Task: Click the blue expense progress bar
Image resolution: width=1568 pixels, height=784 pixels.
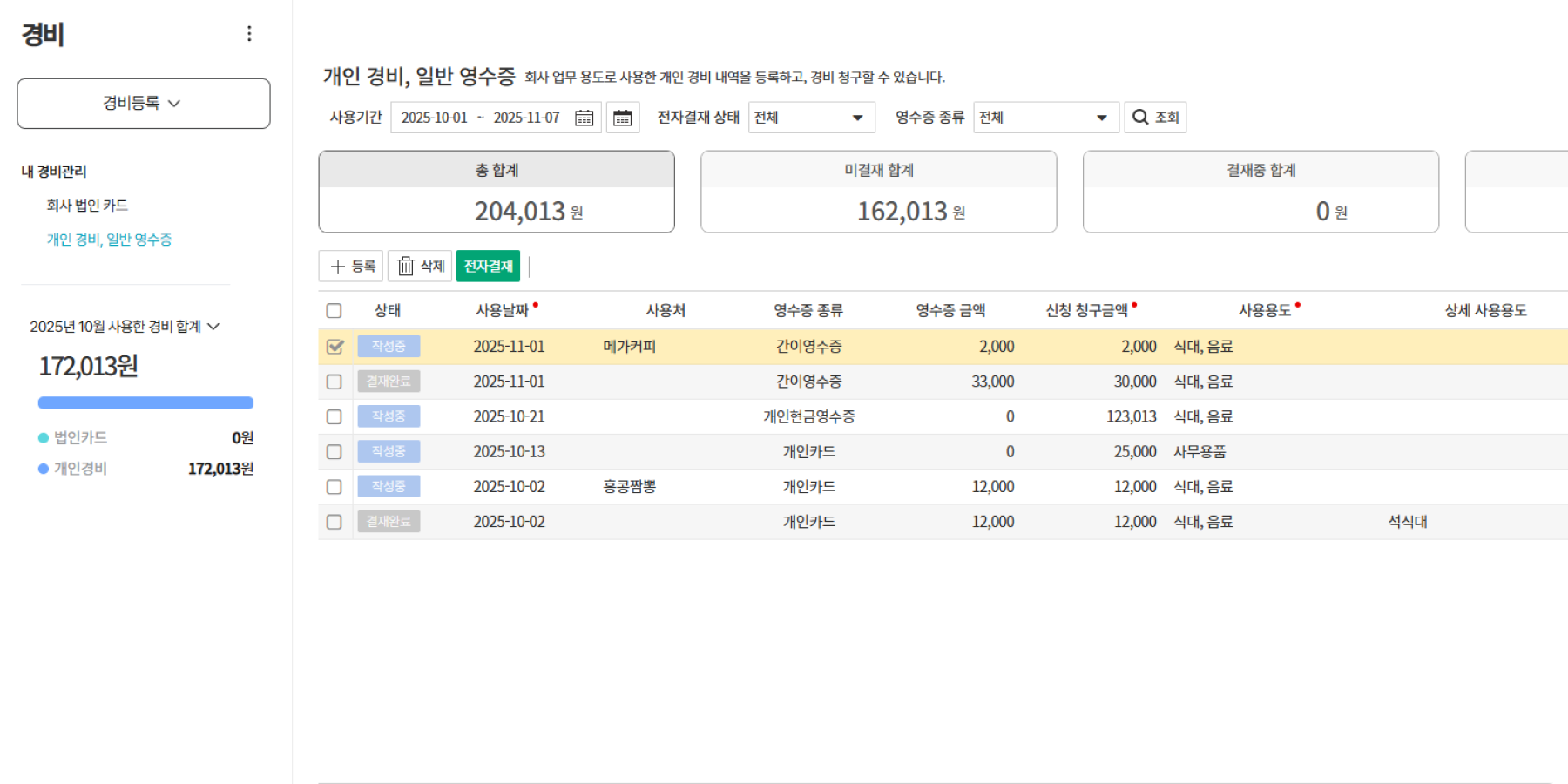Action: coord(145,402)
